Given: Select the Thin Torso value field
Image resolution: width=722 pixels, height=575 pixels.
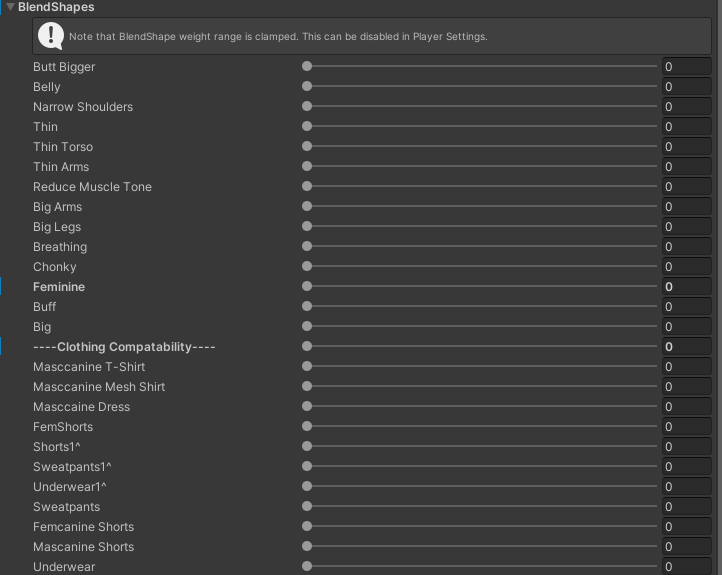Looking at the screenshot, I should 686,147.
